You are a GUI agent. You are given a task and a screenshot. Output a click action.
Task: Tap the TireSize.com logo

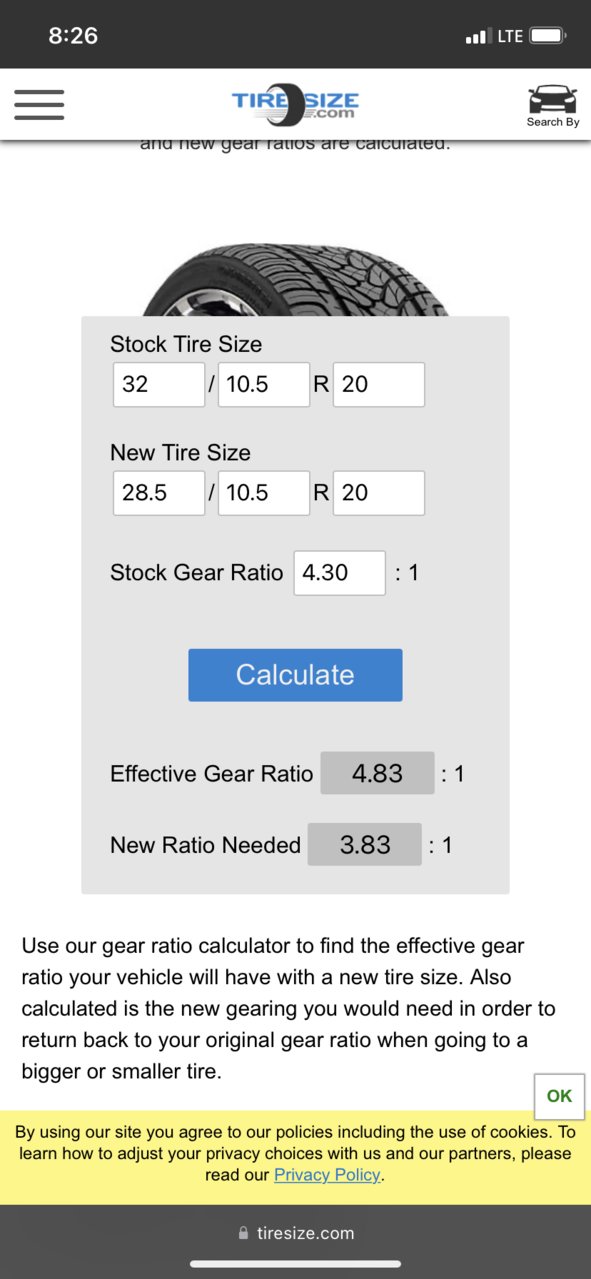[x=295, y=103]
